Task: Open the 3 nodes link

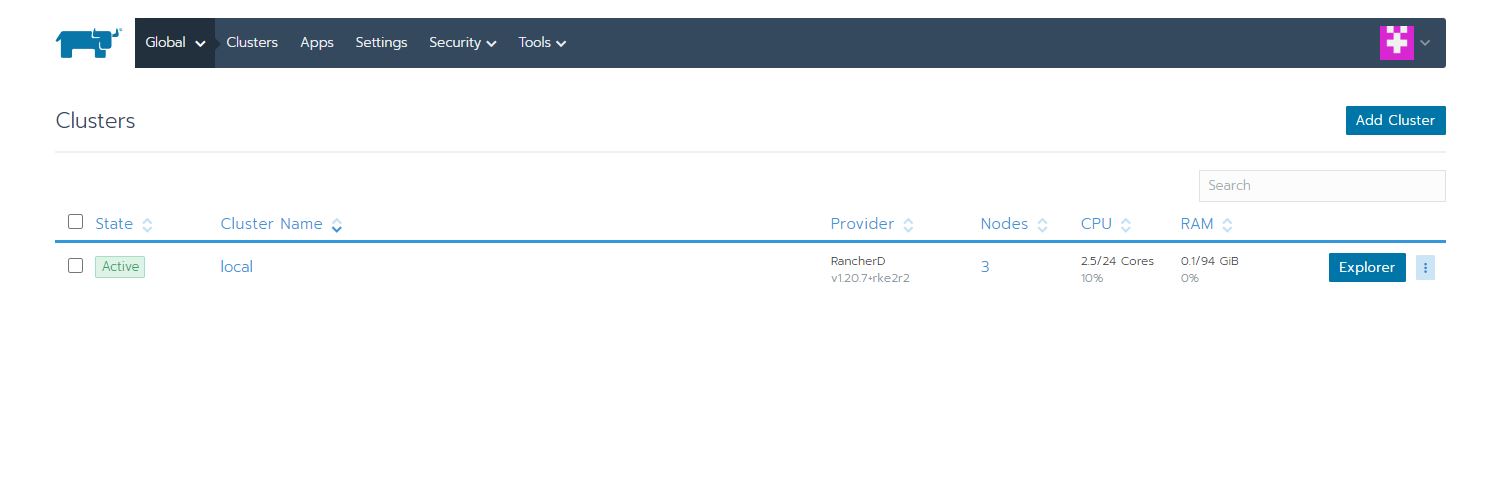Action: pyautogui.click(x=985, y=267)
